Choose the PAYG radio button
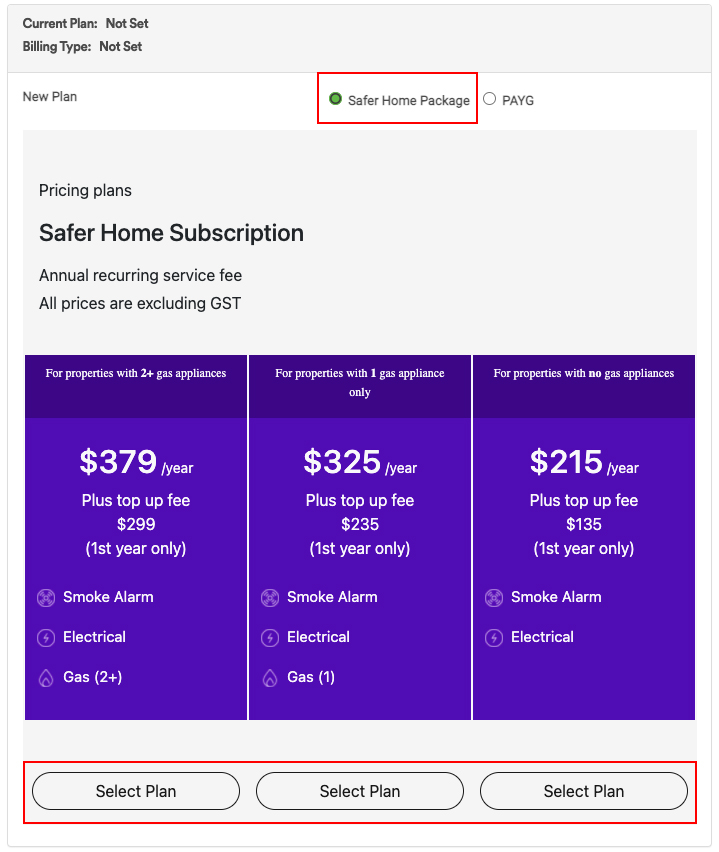 pyautogui.click(x=490, y=99)
